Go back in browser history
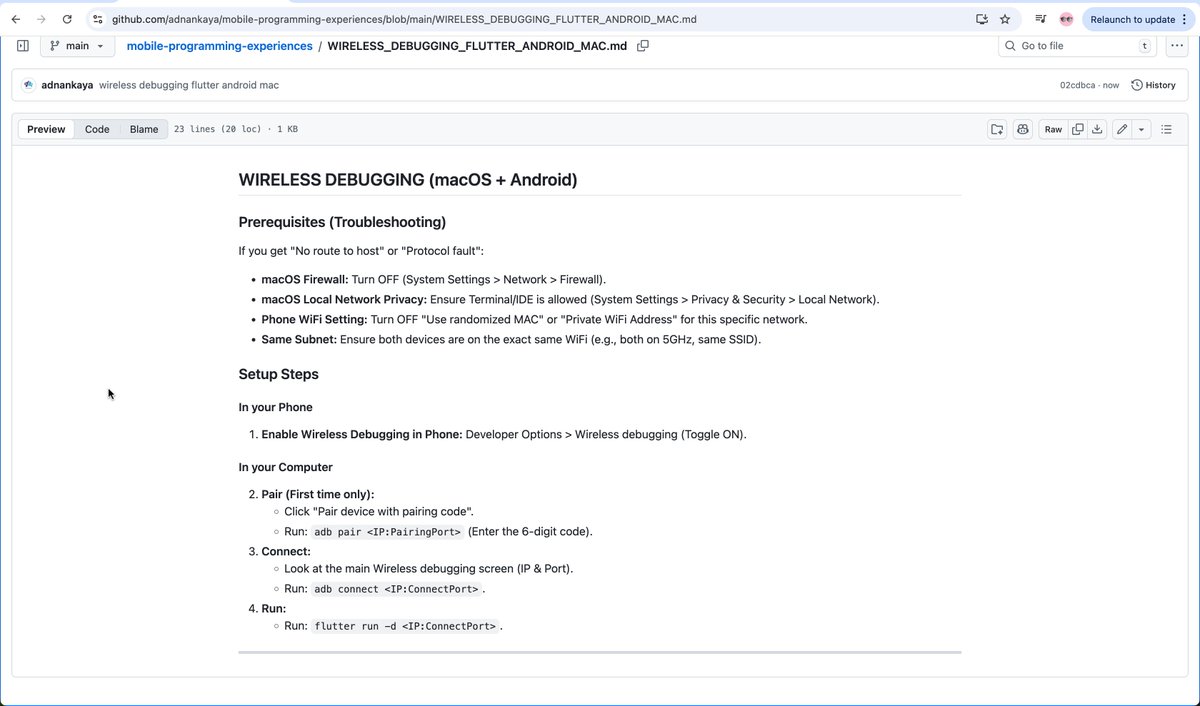The width and height of the screenshot is (1200, 706). point(15,19)
